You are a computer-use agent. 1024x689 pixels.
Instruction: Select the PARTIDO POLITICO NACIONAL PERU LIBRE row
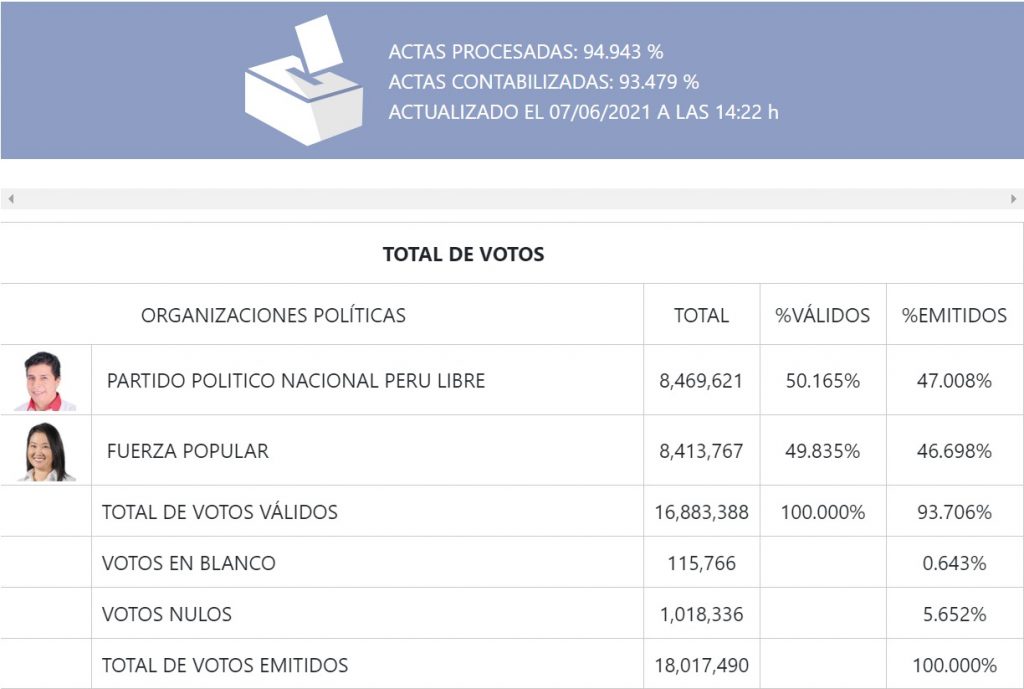click(x=295, y=381)
